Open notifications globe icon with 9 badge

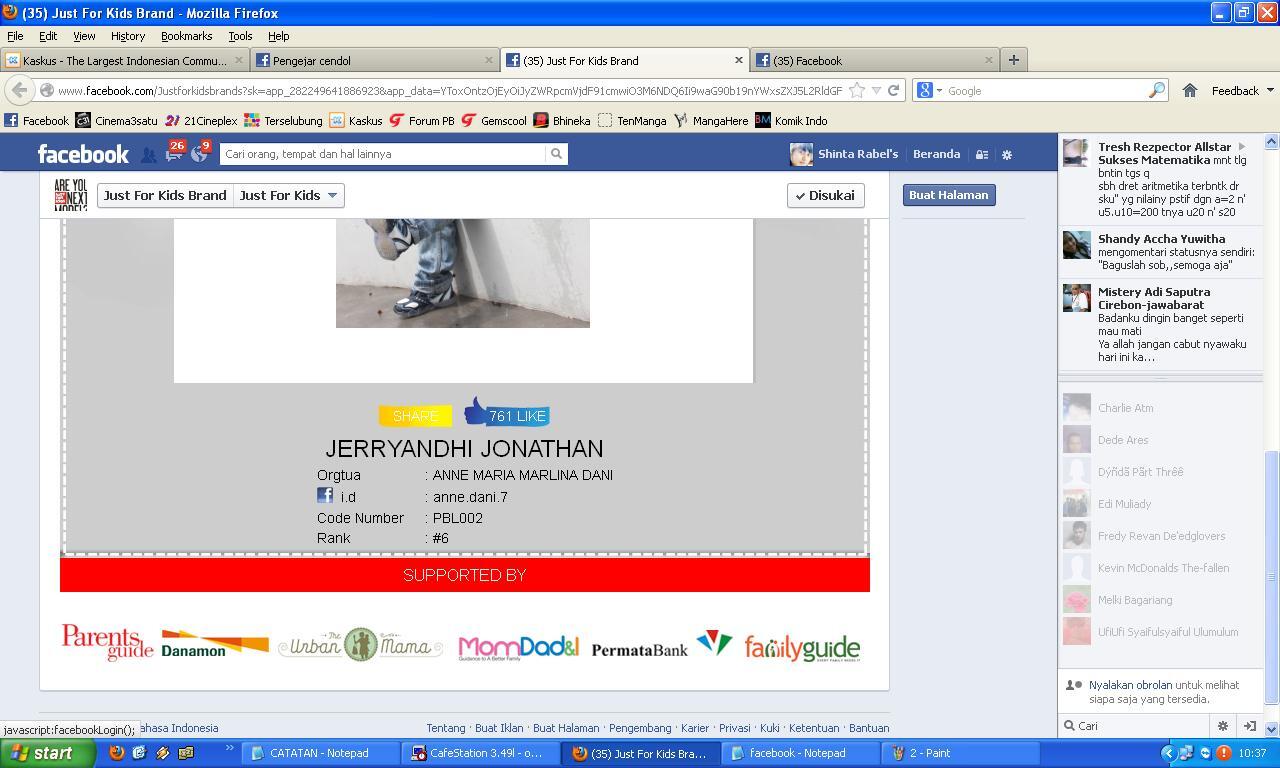[x=199, y=154]
